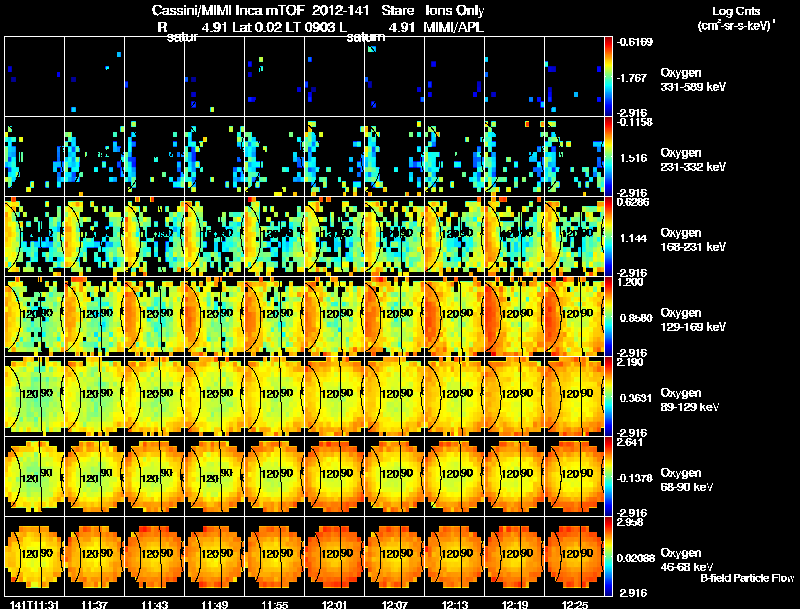This screenshot has width=800, height=609.
Task: Select the 11:31 image in 46-68 keV row
Action: pyautogui.click(x=35, y=556)
